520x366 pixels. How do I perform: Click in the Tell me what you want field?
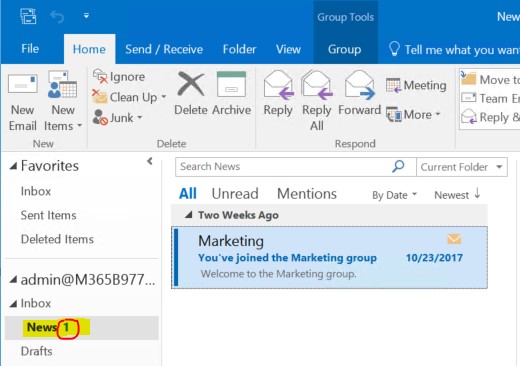click(462, 50)
